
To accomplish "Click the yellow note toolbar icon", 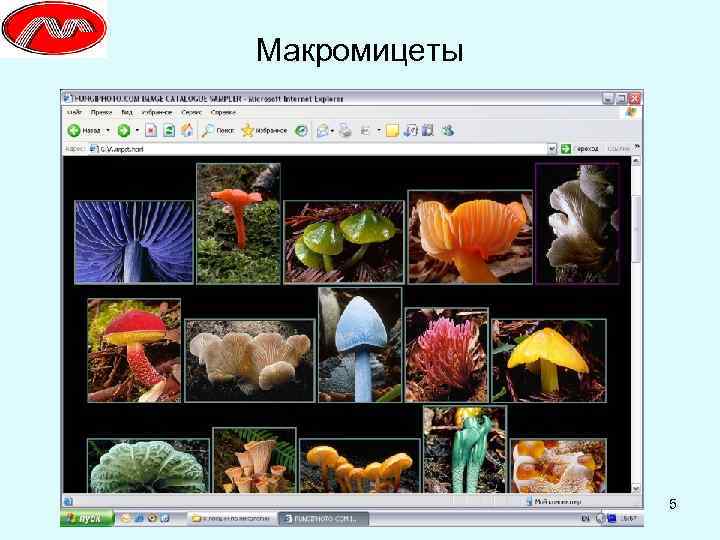I will click(392, 131).
